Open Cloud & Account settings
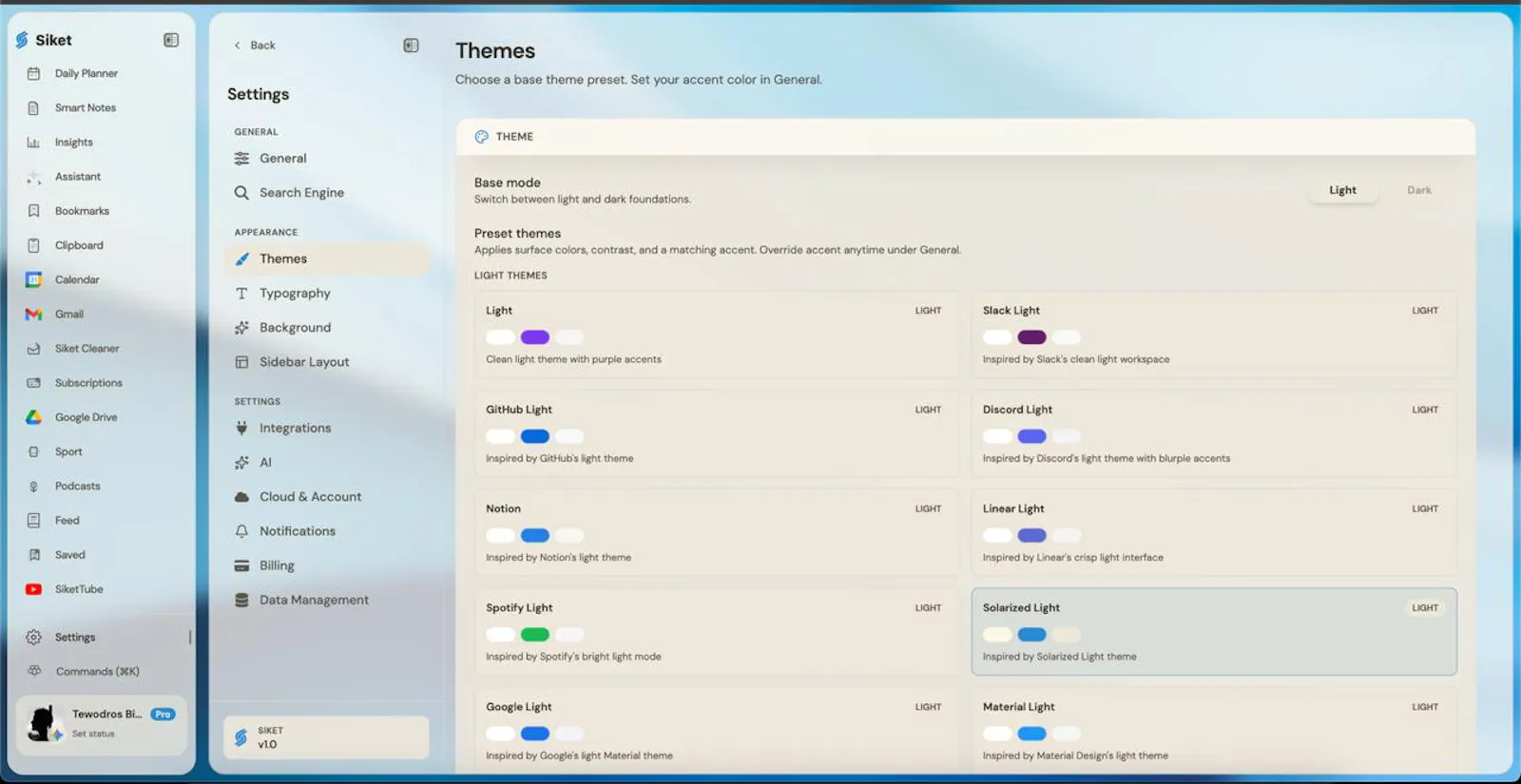 tap(326, 497)
